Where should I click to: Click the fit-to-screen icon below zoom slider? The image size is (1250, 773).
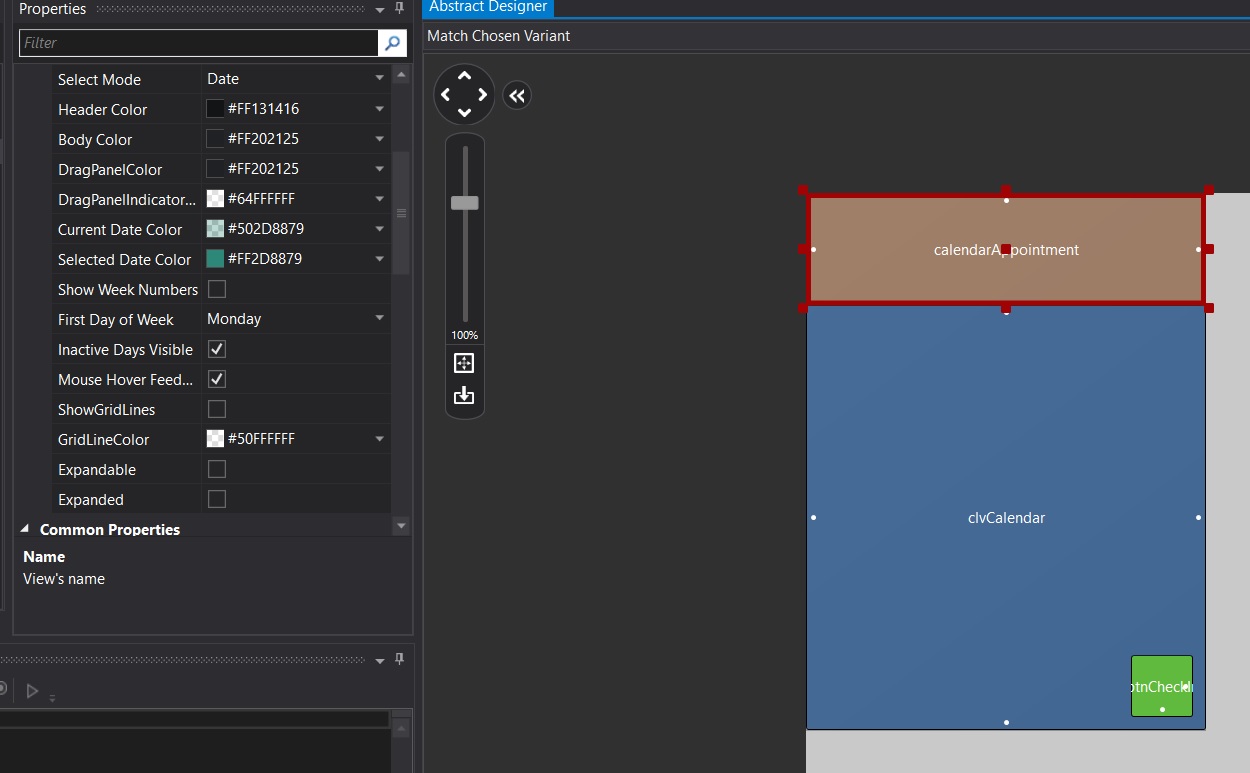click(464, 363)
